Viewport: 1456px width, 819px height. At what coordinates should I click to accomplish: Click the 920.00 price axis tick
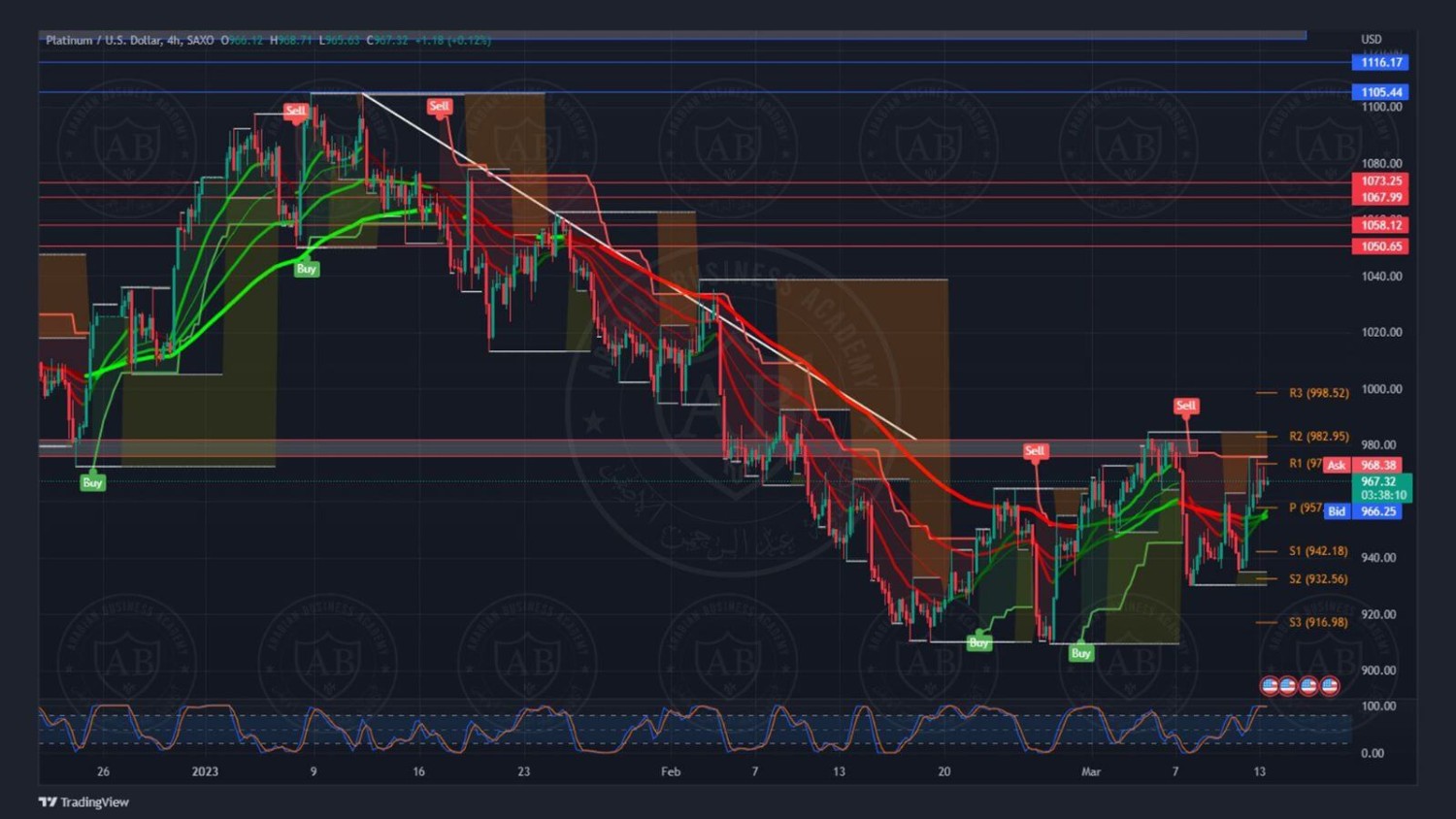tap(1378, 614)
